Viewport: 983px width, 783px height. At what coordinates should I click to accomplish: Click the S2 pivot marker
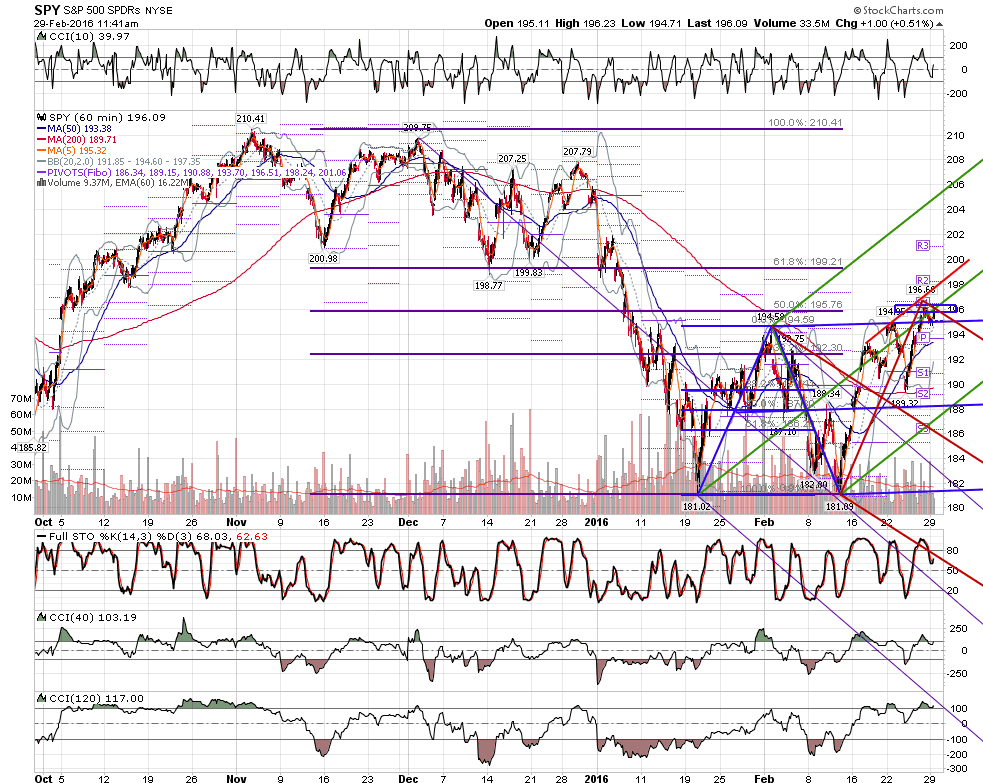[922, 393]
